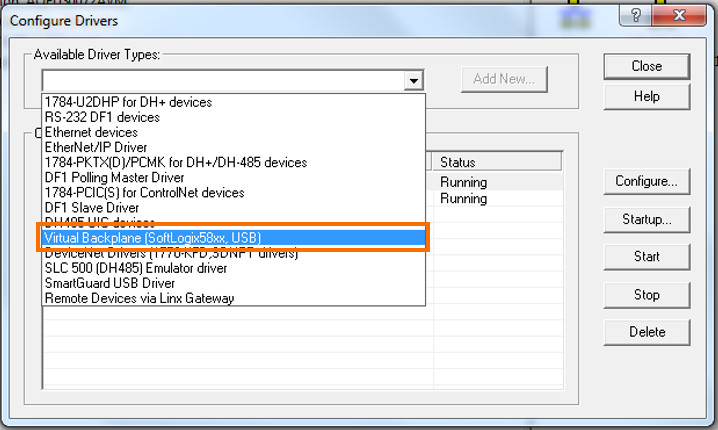Click the second Running status cell
718x430 pixels.
498,199
